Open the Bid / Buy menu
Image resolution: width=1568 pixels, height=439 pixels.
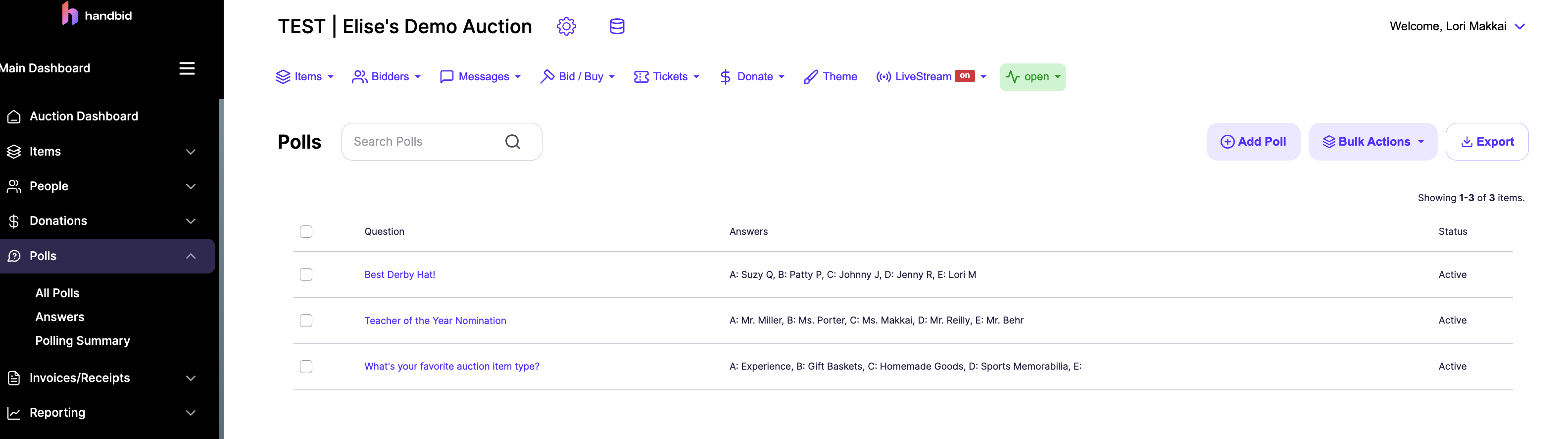coord(578,77)
